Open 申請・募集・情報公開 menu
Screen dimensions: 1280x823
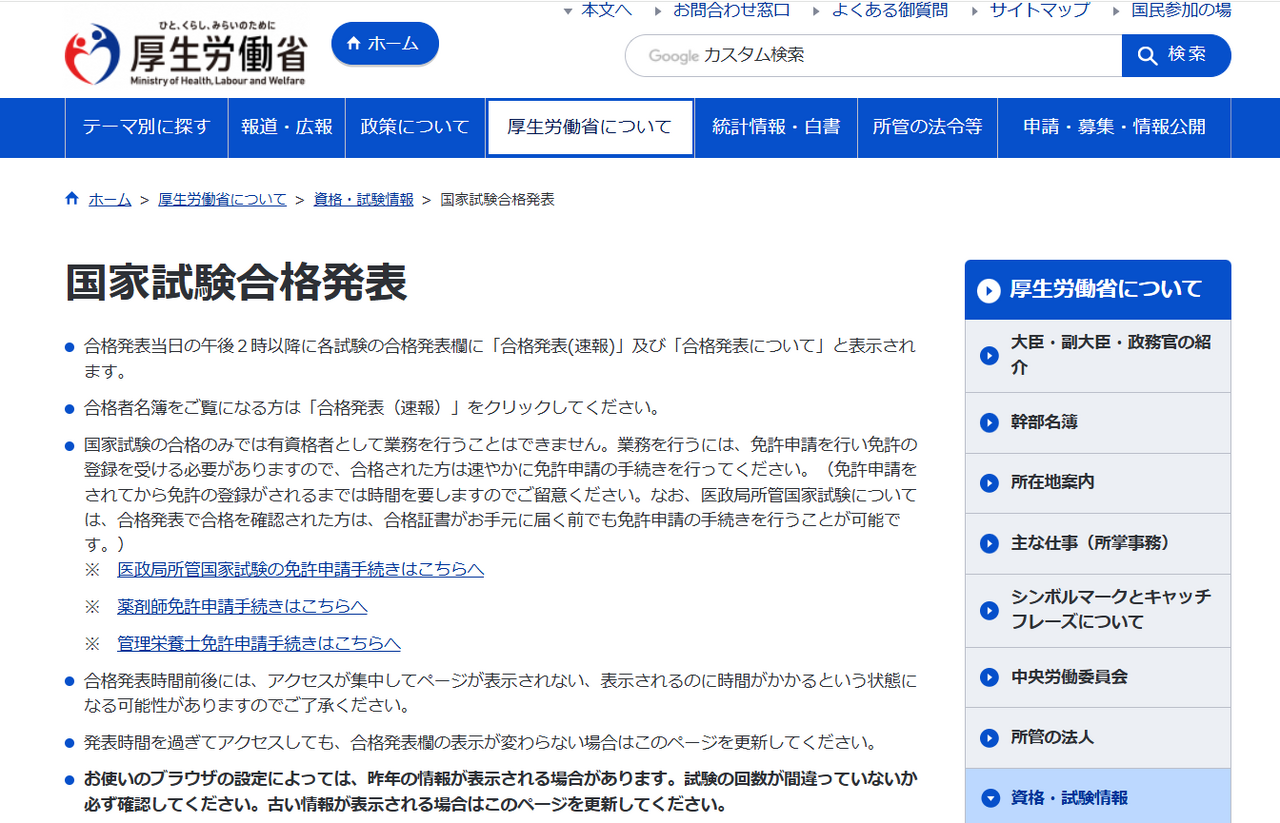pos(1113,127)
